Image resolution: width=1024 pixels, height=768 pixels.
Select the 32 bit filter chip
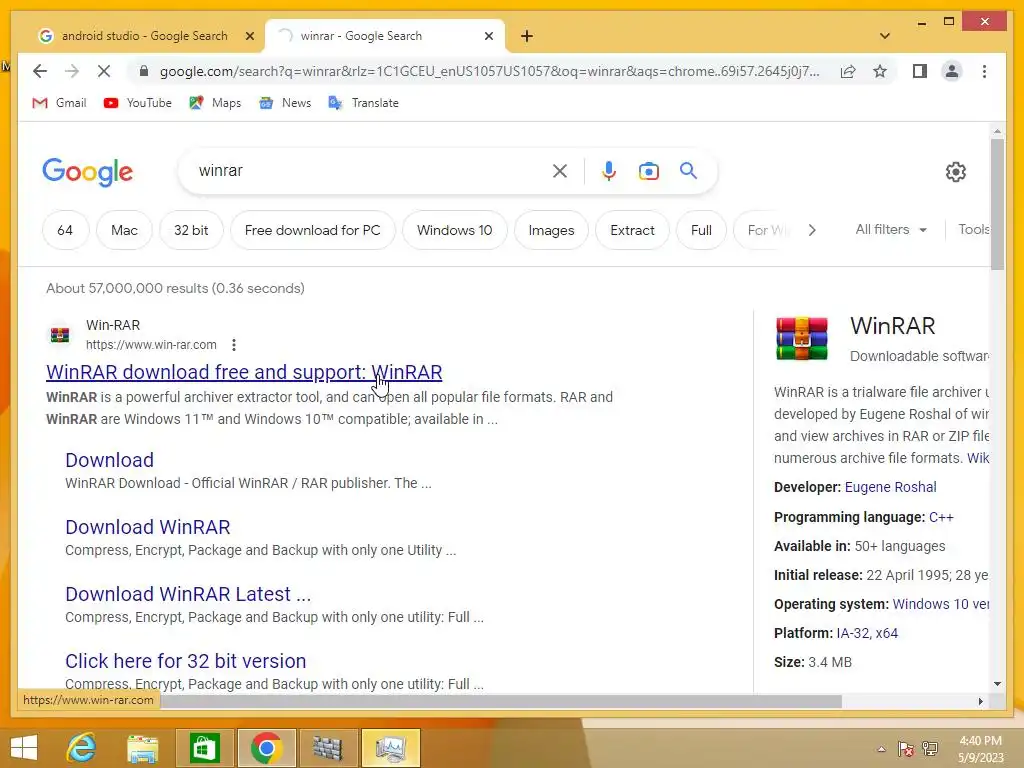[191, 230]
